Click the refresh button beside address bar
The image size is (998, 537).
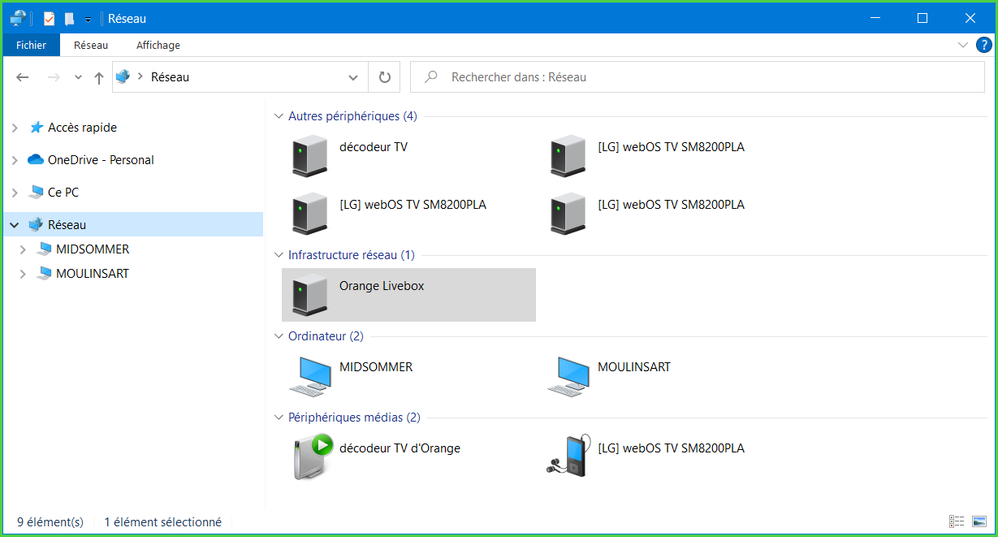tap(384, 77)
